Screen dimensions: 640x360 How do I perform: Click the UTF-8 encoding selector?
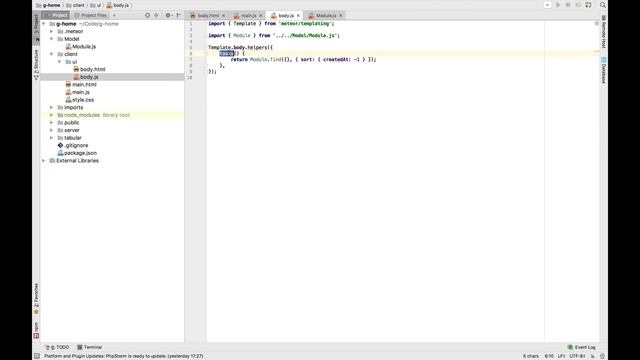click(x=577, y=356)
